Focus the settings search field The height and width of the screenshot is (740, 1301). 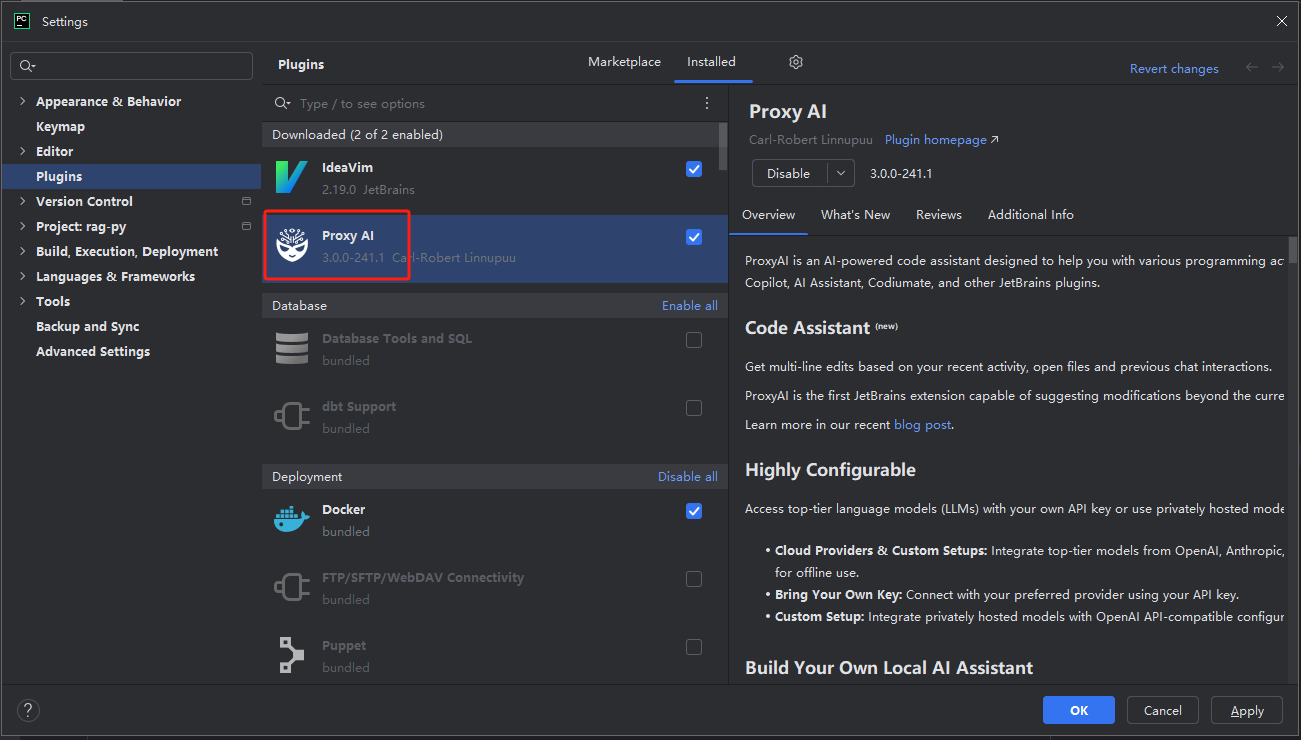coord(131,66)
